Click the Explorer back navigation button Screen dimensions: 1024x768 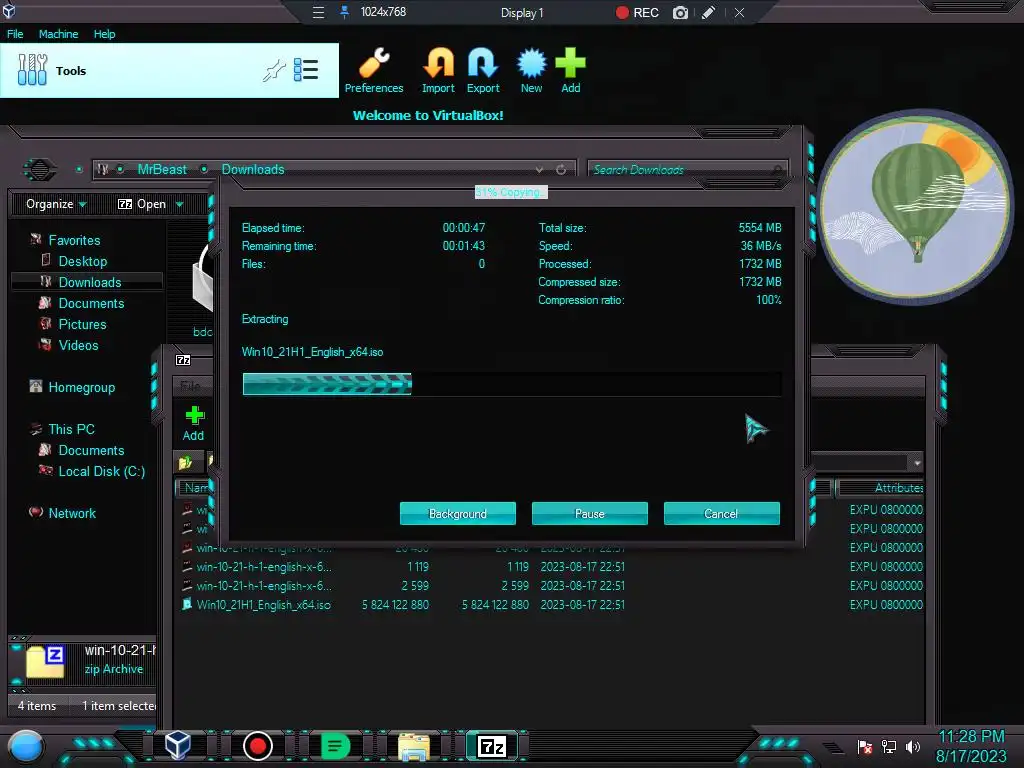pyautogui.click(x=39, y=170)
